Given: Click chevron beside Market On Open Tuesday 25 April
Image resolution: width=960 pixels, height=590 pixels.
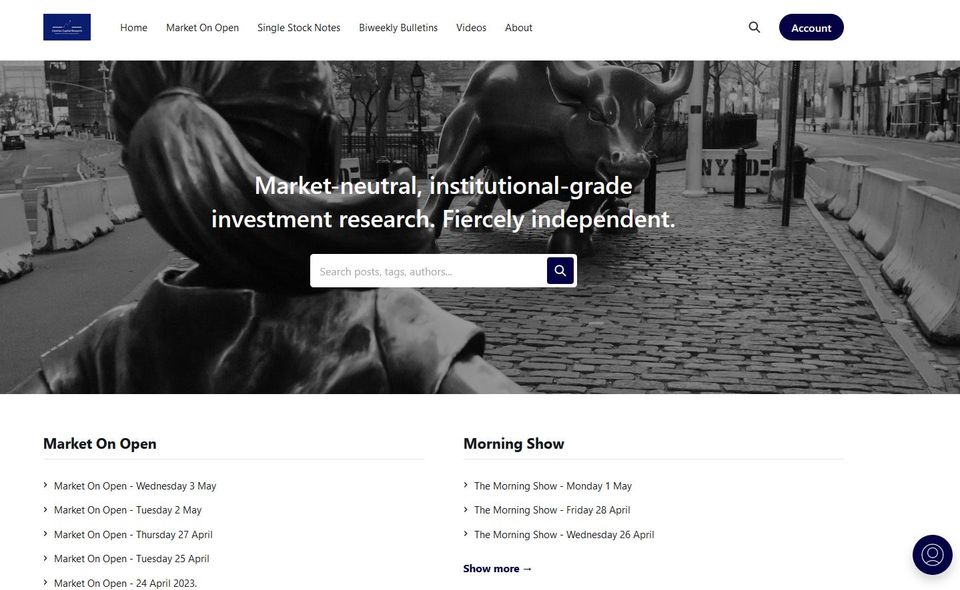Looking at the screenshot, I should 45,558.
